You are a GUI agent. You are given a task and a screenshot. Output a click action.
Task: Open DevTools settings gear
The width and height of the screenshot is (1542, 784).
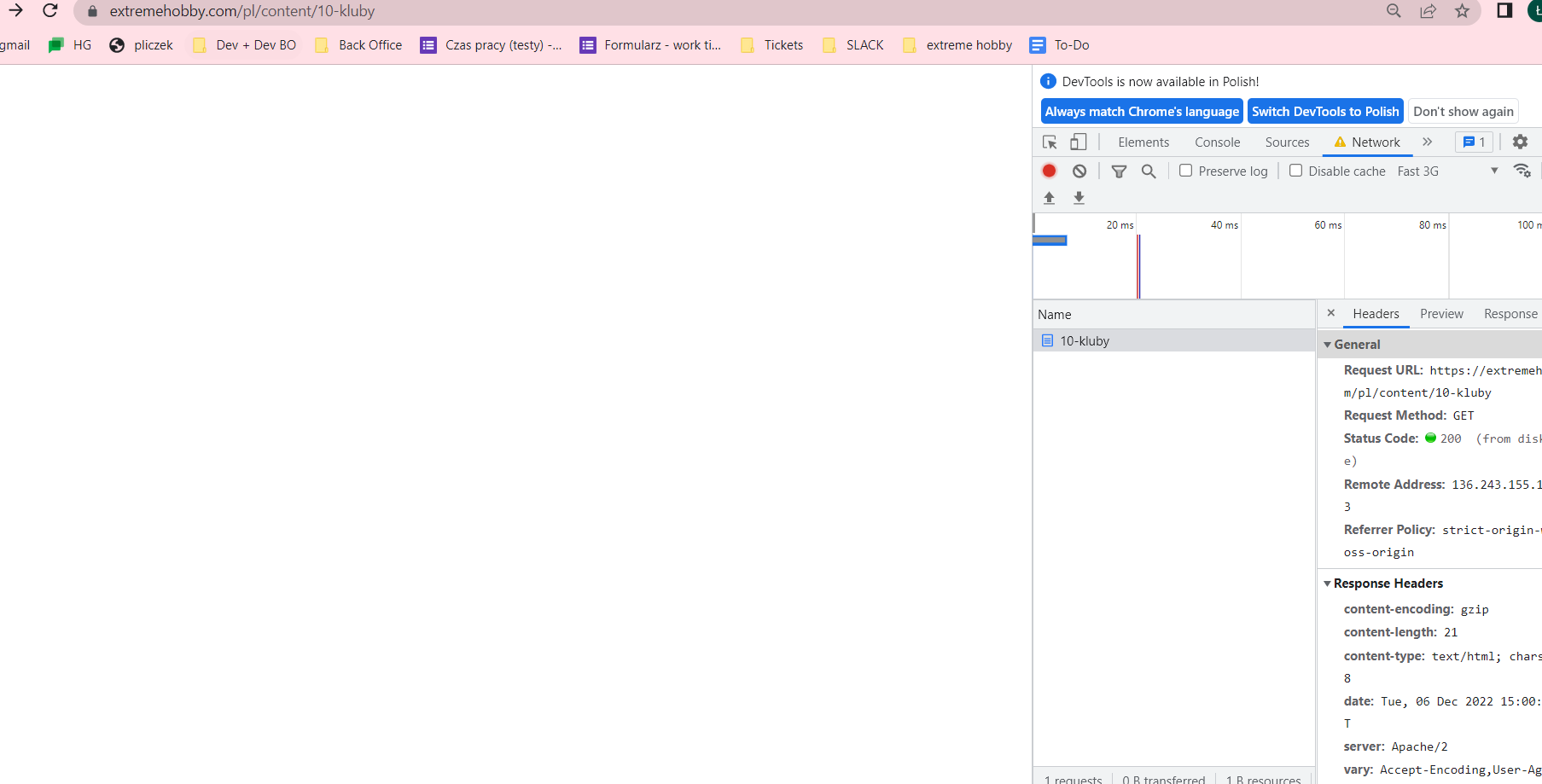(1520, 142)
